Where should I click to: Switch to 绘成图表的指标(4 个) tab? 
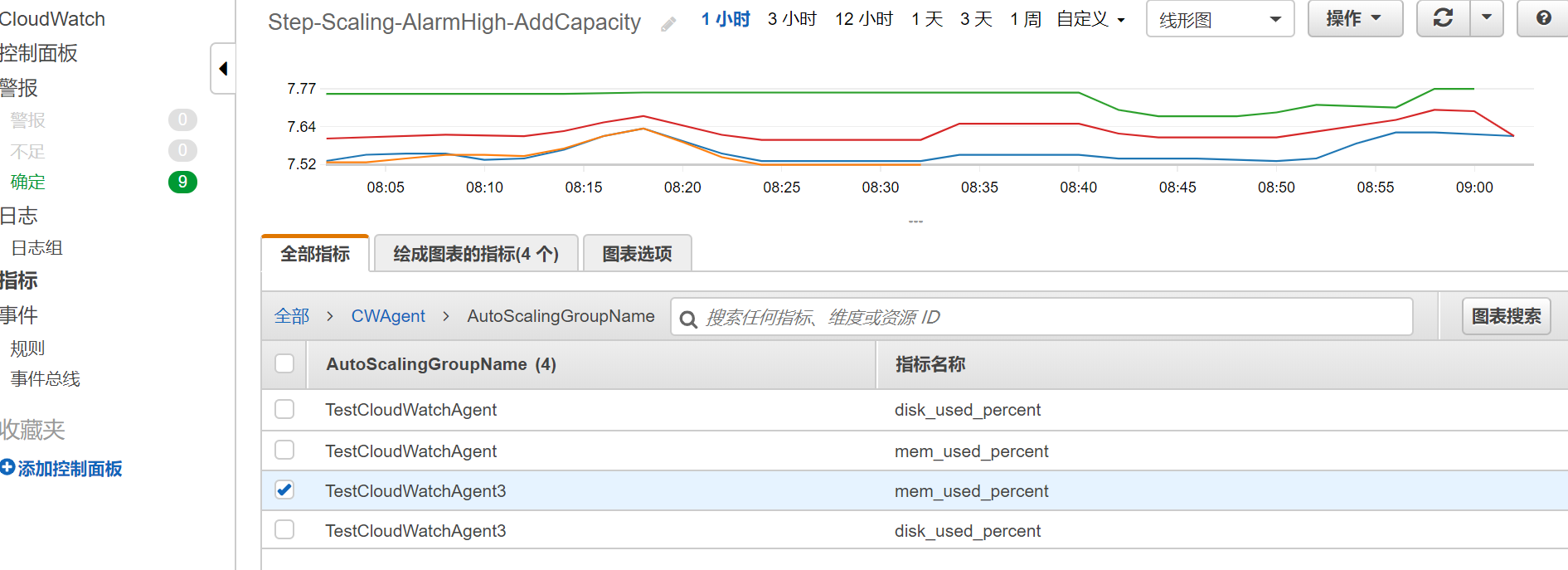(x=476, y=254)
